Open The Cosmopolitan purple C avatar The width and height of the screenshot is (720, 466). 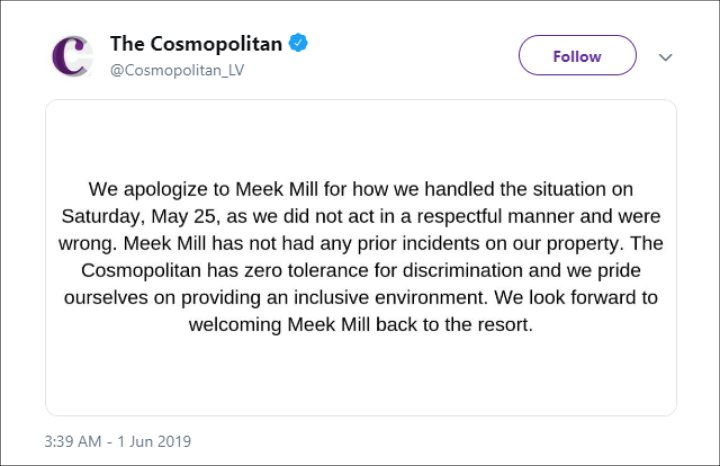72,56
